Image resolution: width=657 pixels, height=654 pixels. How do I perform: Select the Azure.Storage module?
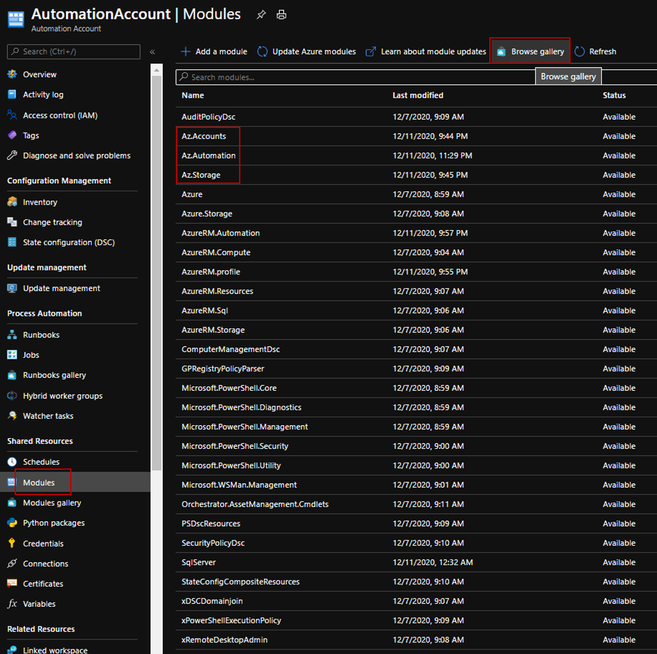pyautogui.click(x=207, y=214)
